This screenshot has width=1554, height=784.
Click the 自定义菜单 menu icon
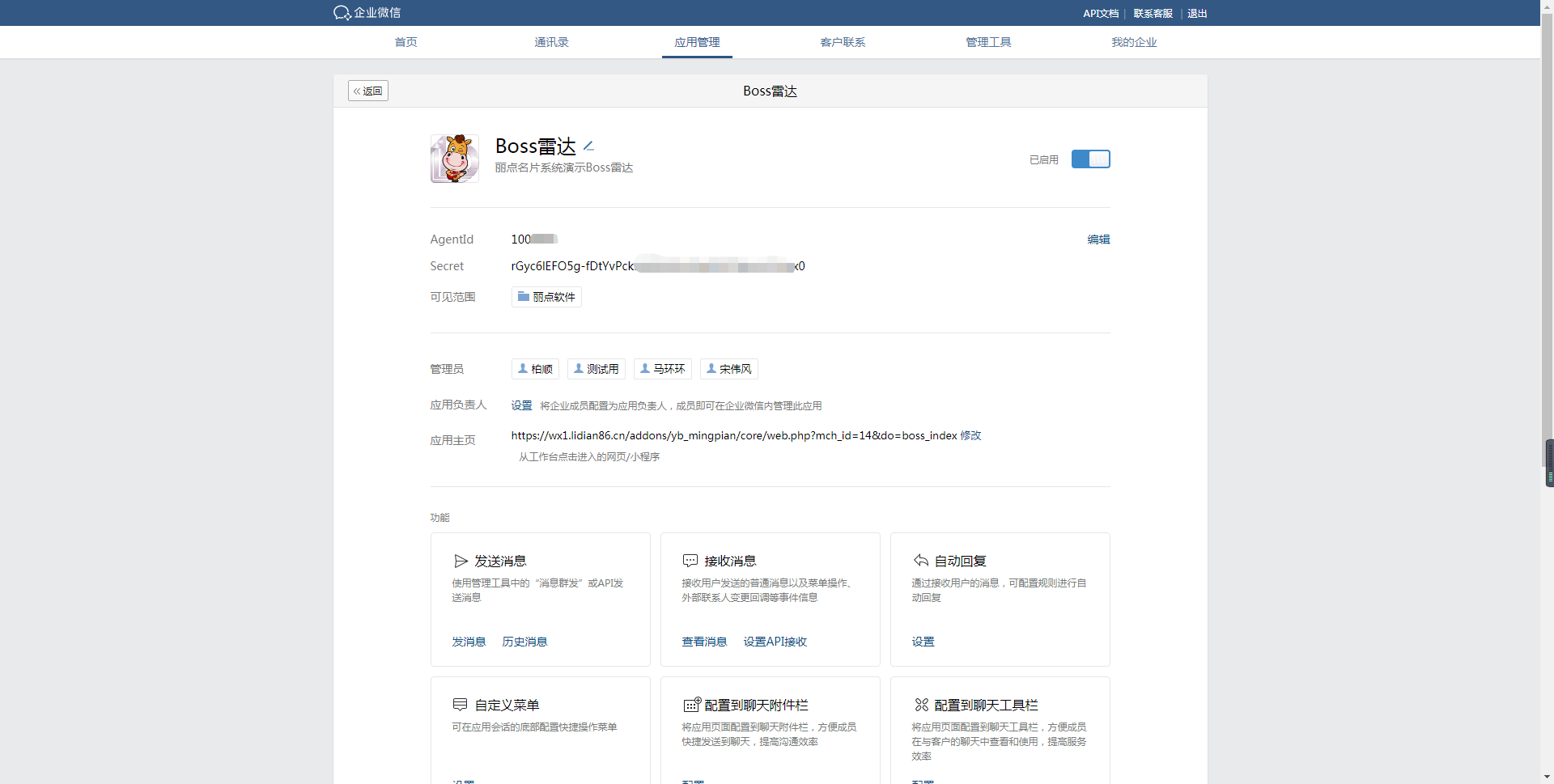[x=461, y=705]
